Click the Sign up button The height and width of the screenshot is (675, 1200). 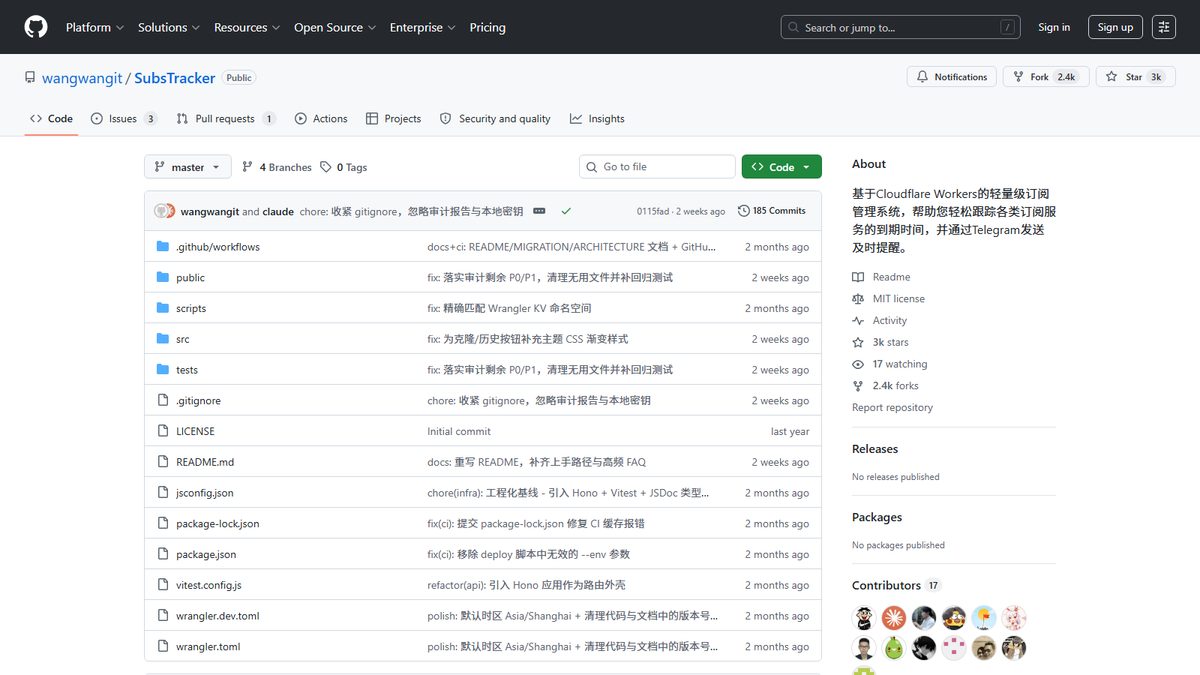(1115, 27)
